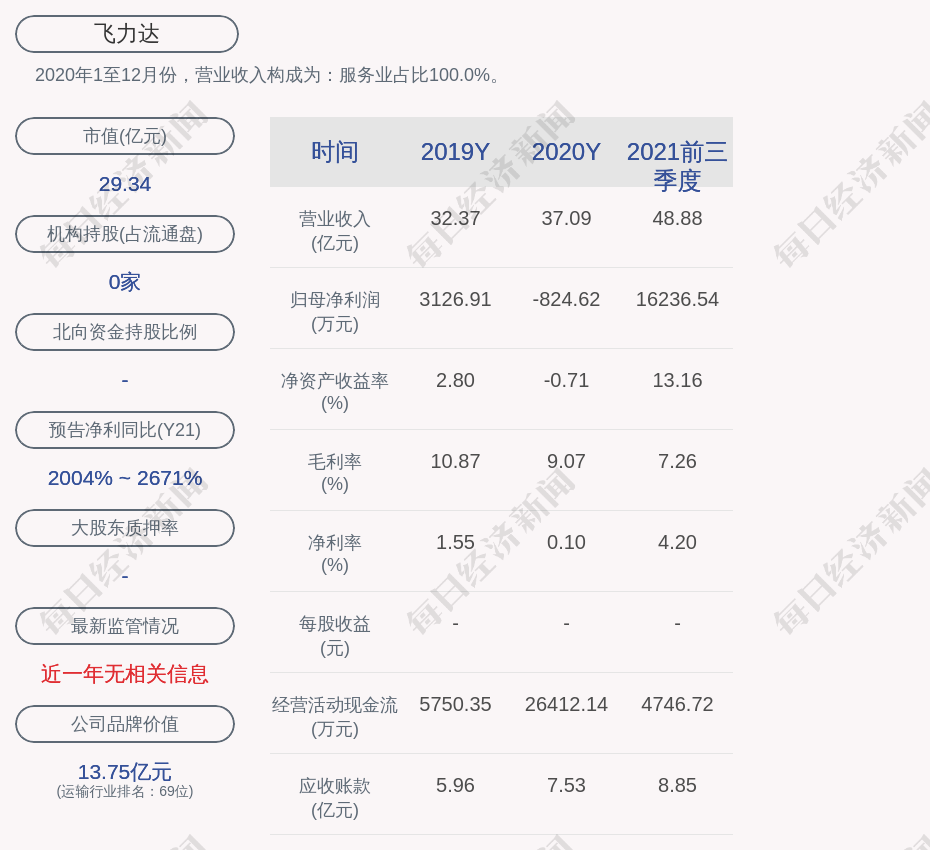Click the 营业收入(亿元) row label
Image resolution: width=930 pixels, height=850 pixels.
tap(335, 231)
